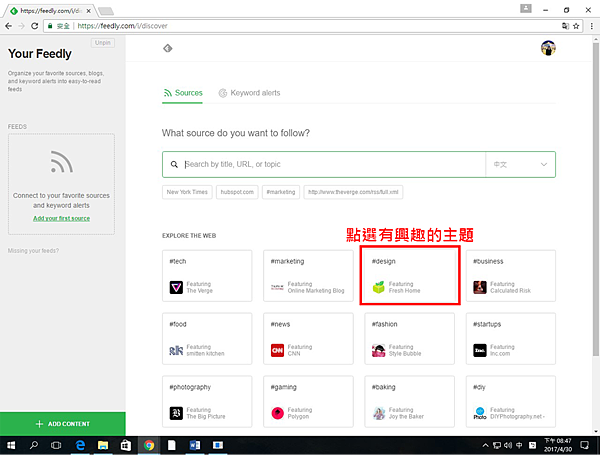Click the New York Times suggestion
Viewport: 600px width, 458px height.
click(187, 192)
